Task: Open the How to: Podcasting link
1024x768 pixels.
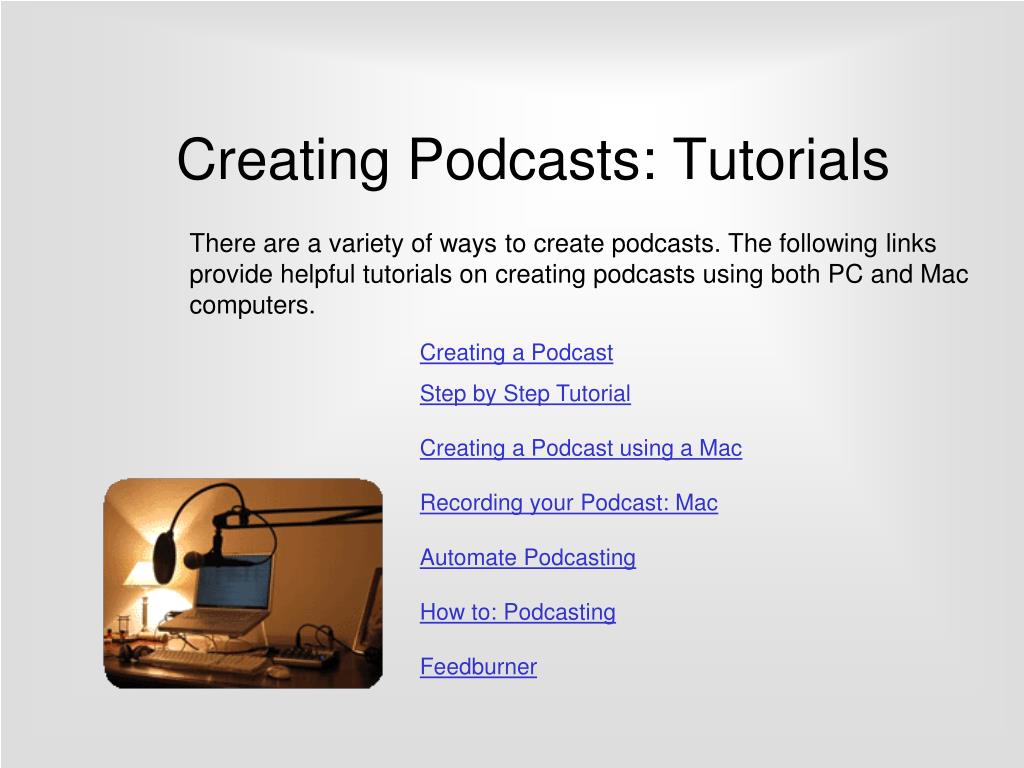Action: tap(518, 612)
